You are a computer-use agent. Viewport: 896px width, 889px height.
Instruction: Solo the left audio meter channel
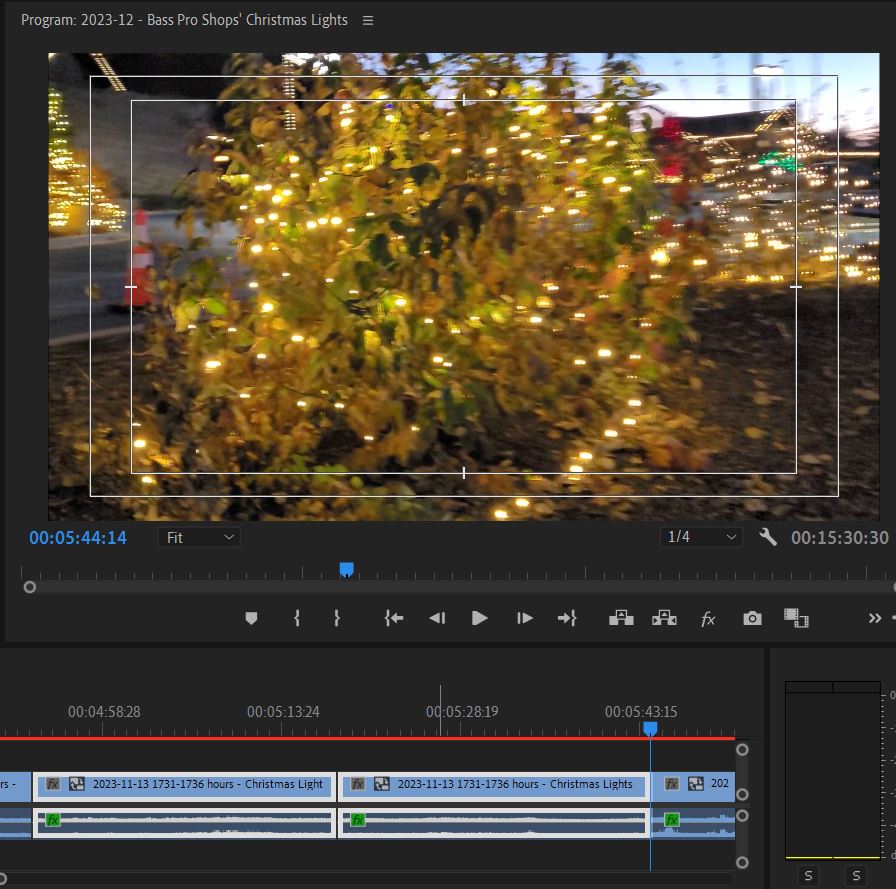click(x=808, y=875)
